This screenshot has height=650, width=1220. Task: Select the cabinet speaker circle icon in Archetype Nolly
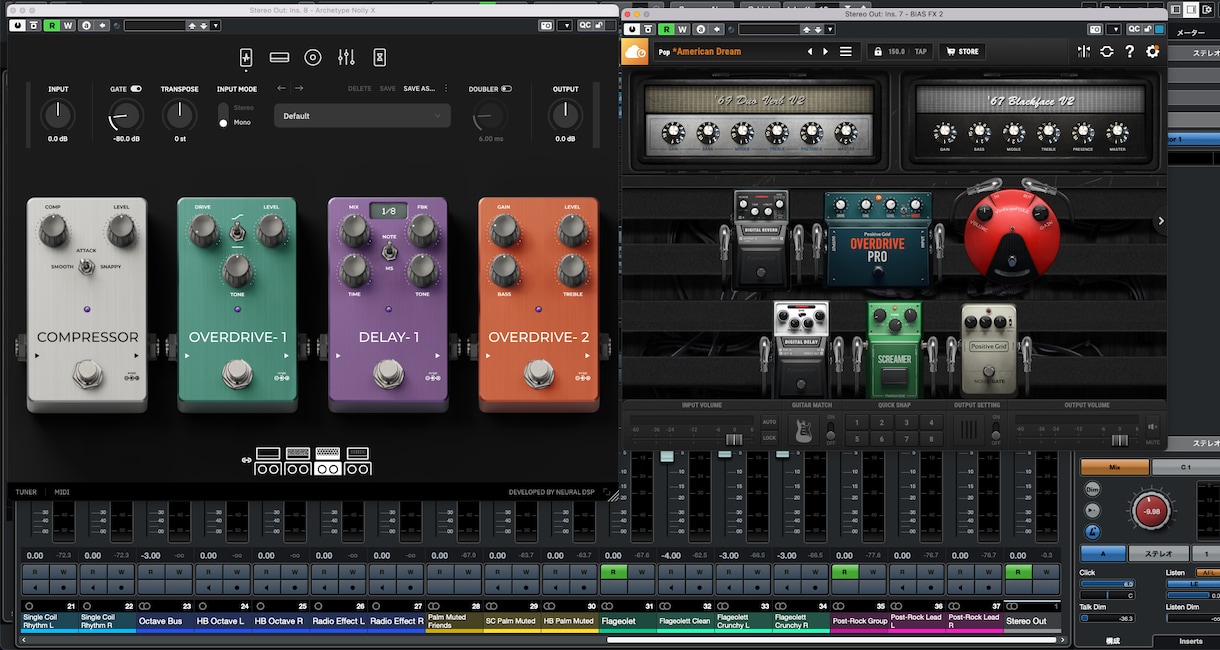pyautogui.click(x=313, y=58)
